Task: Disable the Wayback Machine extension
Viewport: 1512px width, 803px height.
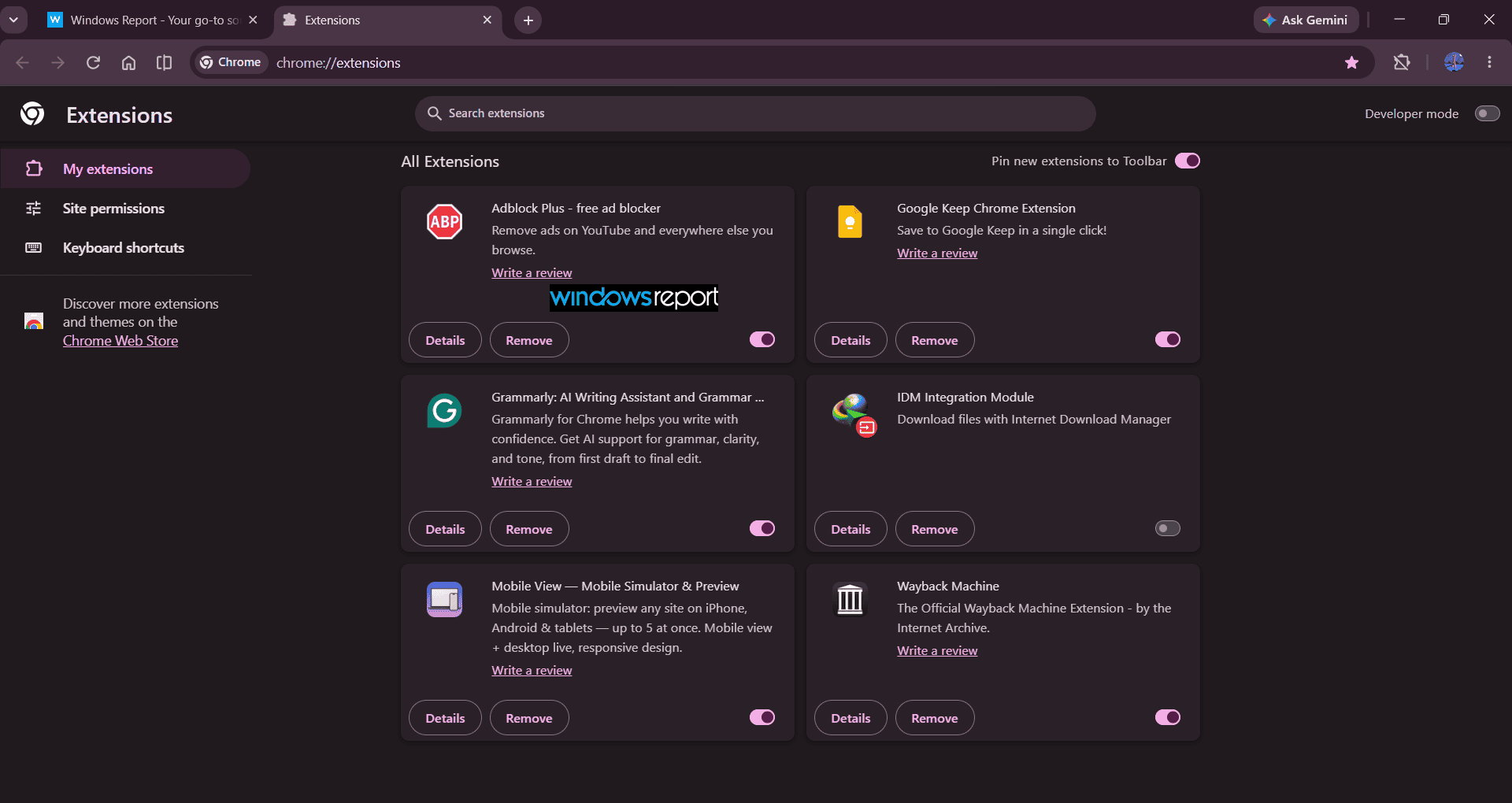Action: [1168, 717]
